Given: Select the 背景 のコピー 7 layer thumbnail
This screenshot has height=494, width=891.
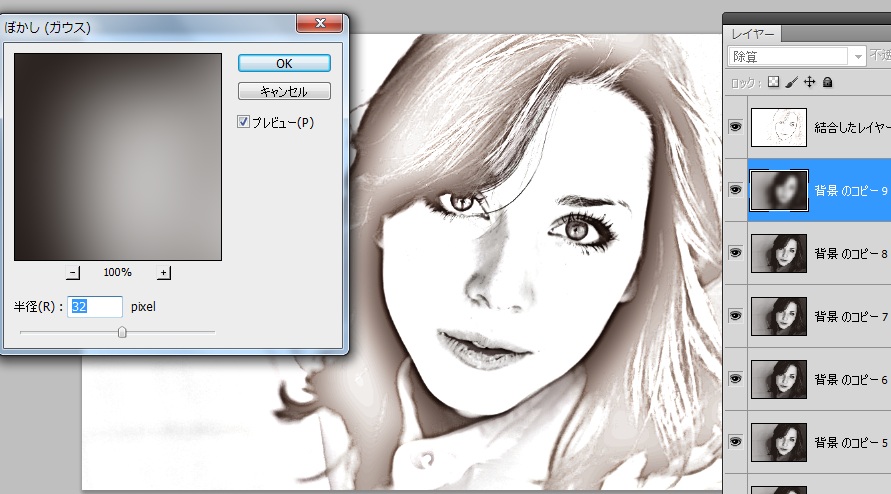Looking at the screenshot, I should point(779,316).
